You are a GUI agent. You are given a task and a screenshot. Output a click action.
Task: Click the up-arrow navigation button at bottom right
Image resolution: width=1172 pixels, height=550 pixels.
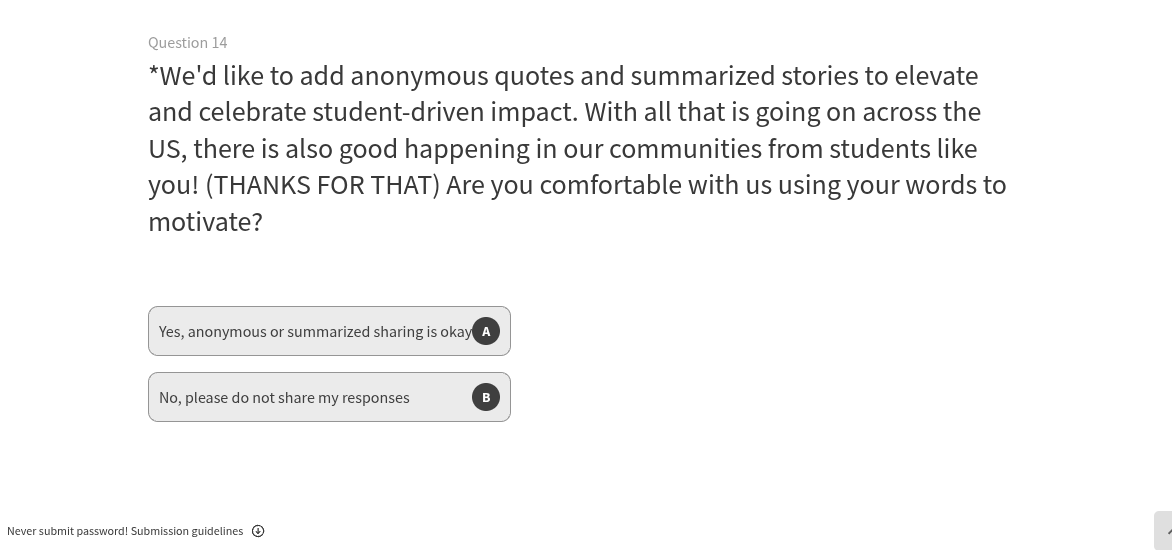click(1165, 531)
